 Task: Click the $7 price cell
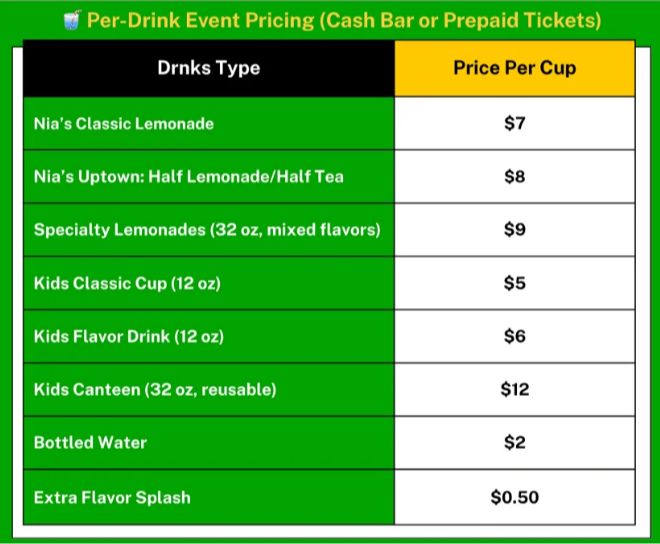(x=514, y=124)
